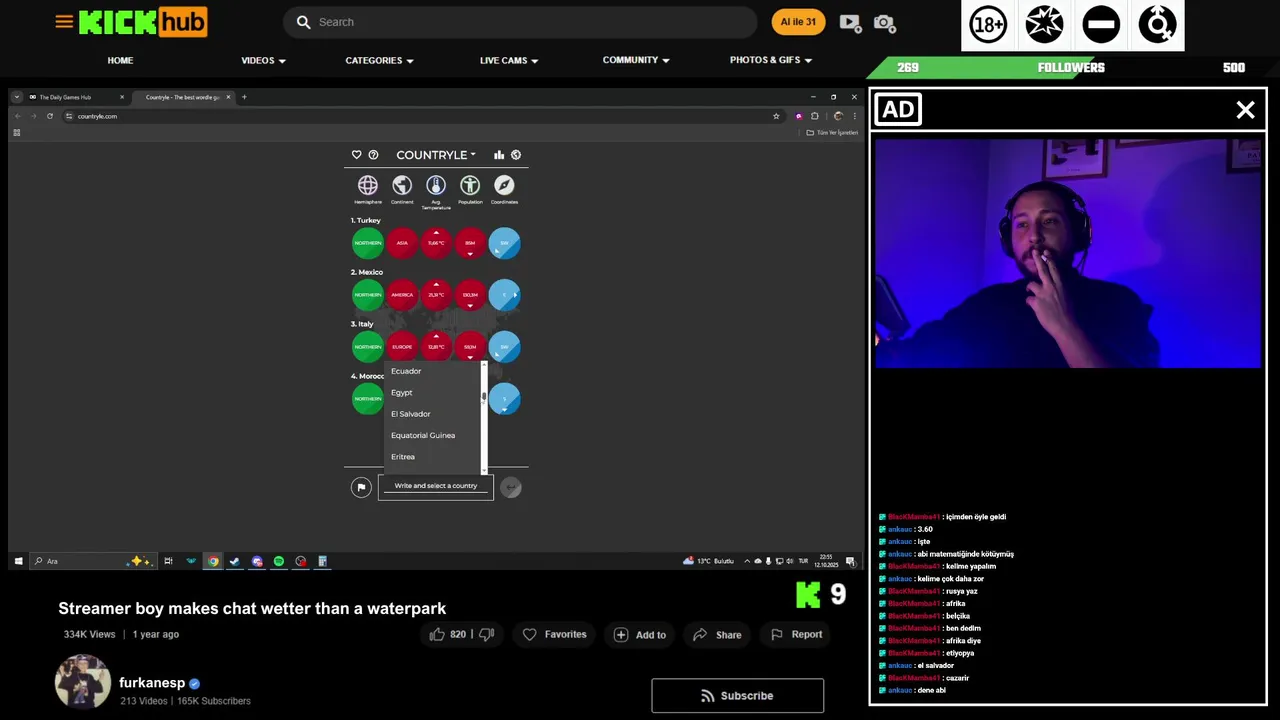This screenshot has width=1280, height=720.
Task: Open the Spotify icon in the taskbar
Action: (x=279, y=561)
